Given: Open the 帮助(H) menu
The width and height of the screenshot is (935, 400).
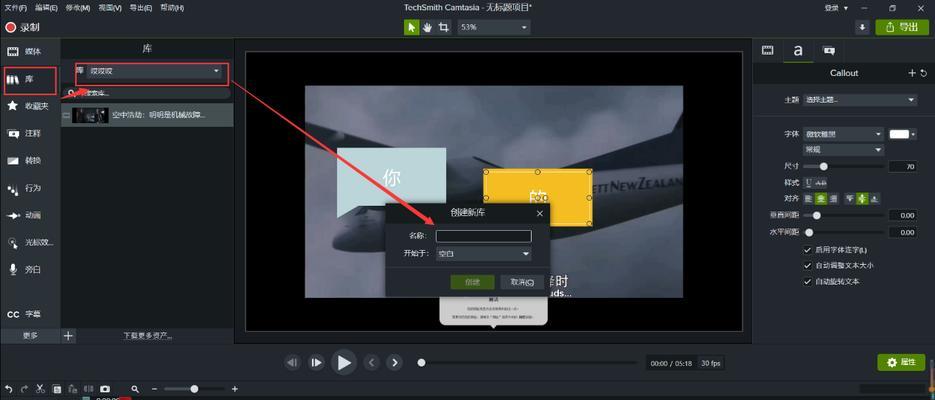Looking at the screenshot, I should point(172,8).
